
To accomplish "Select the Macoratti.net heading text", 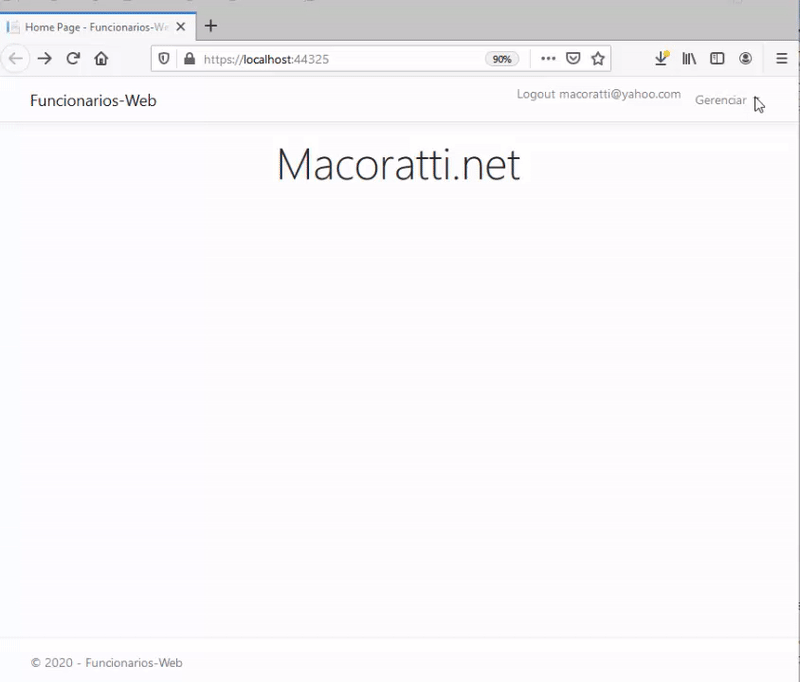I will pyautogui.click(x=398, y=164).
